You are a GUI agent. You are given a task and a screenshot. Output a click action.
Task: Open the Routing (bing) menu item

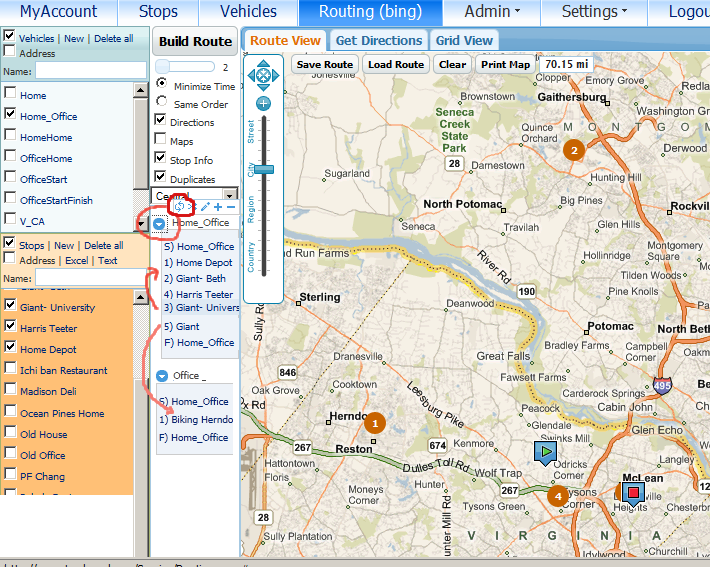(370, 11)
